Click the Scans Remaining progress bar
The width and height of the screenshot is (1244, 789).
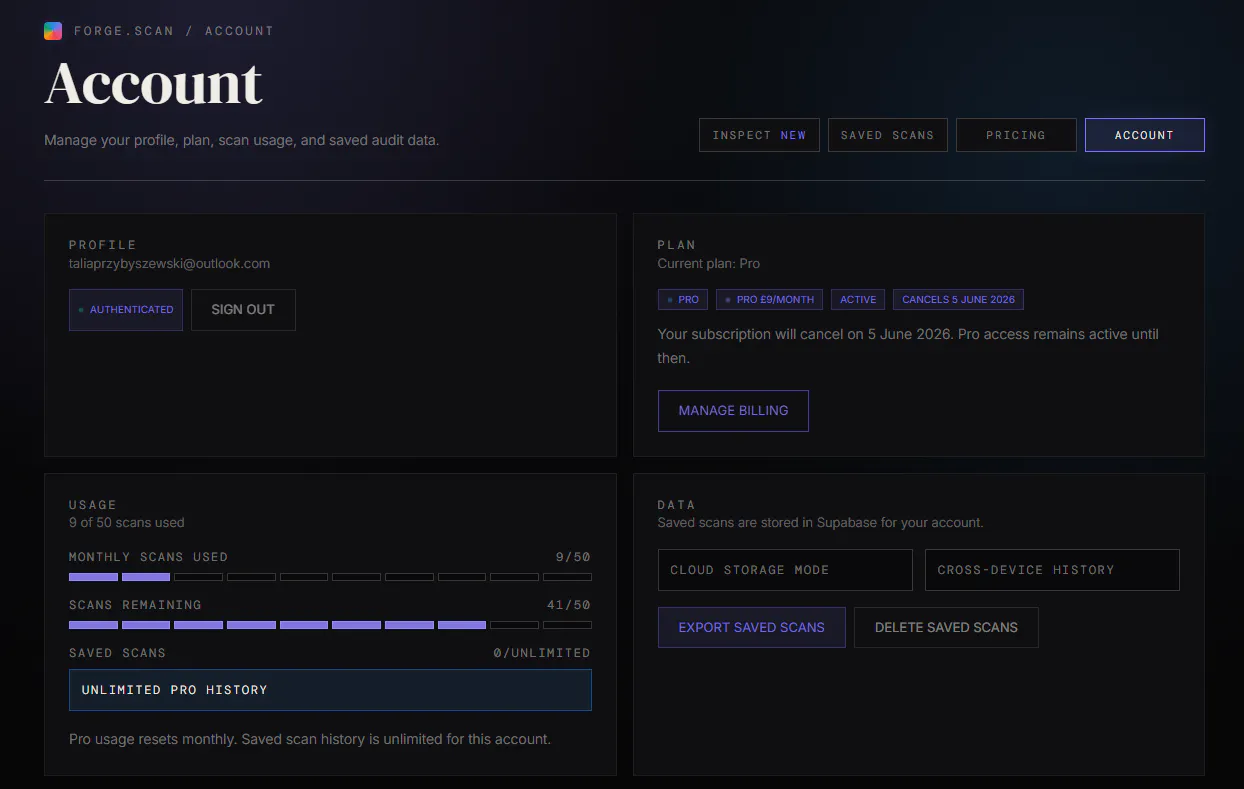click(330, 625)
